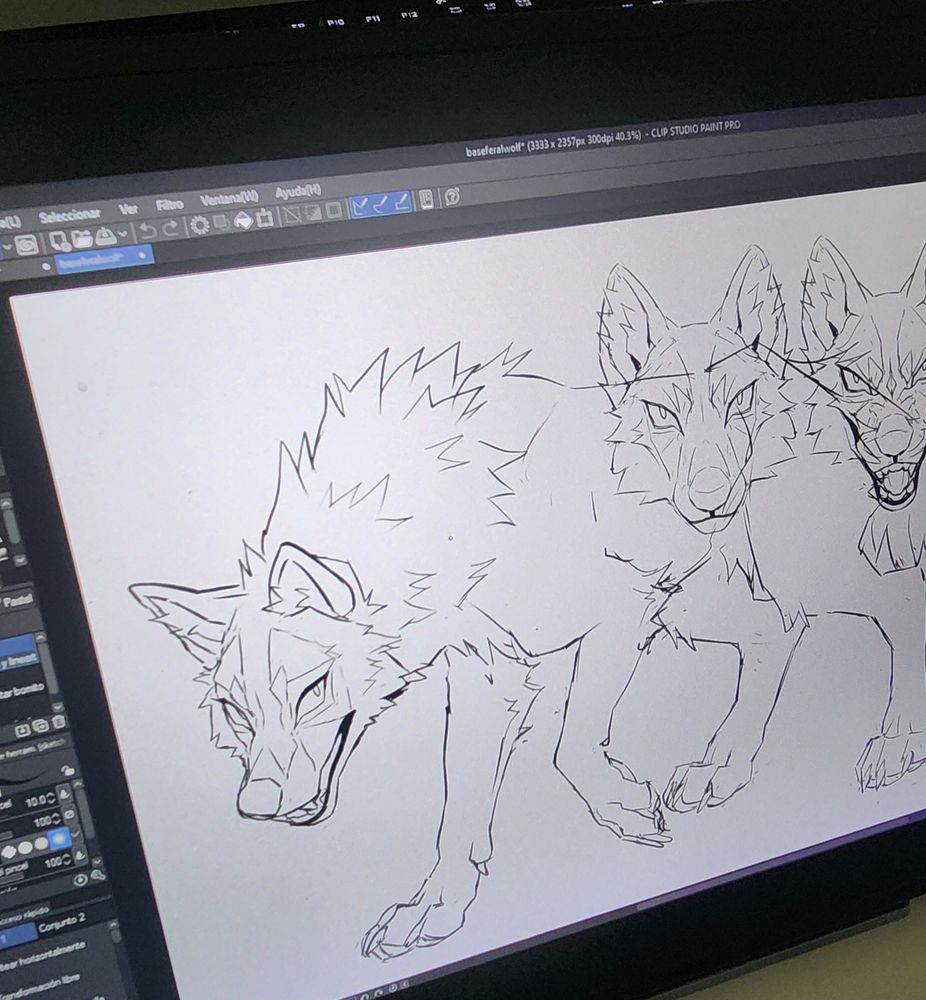Click the 10.0 brush size stepper arrows
This screenshot has width=926, height=1000.
(51, 799)
